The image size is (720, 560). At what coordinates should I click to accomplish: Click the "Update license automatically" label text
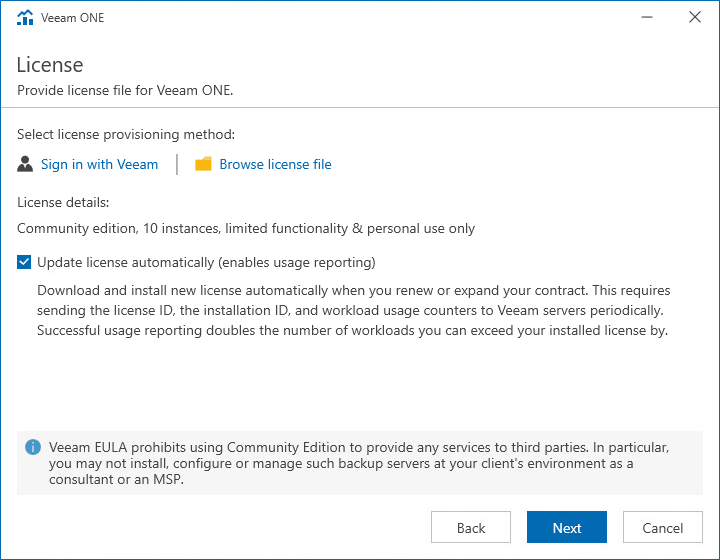point(206,263)
